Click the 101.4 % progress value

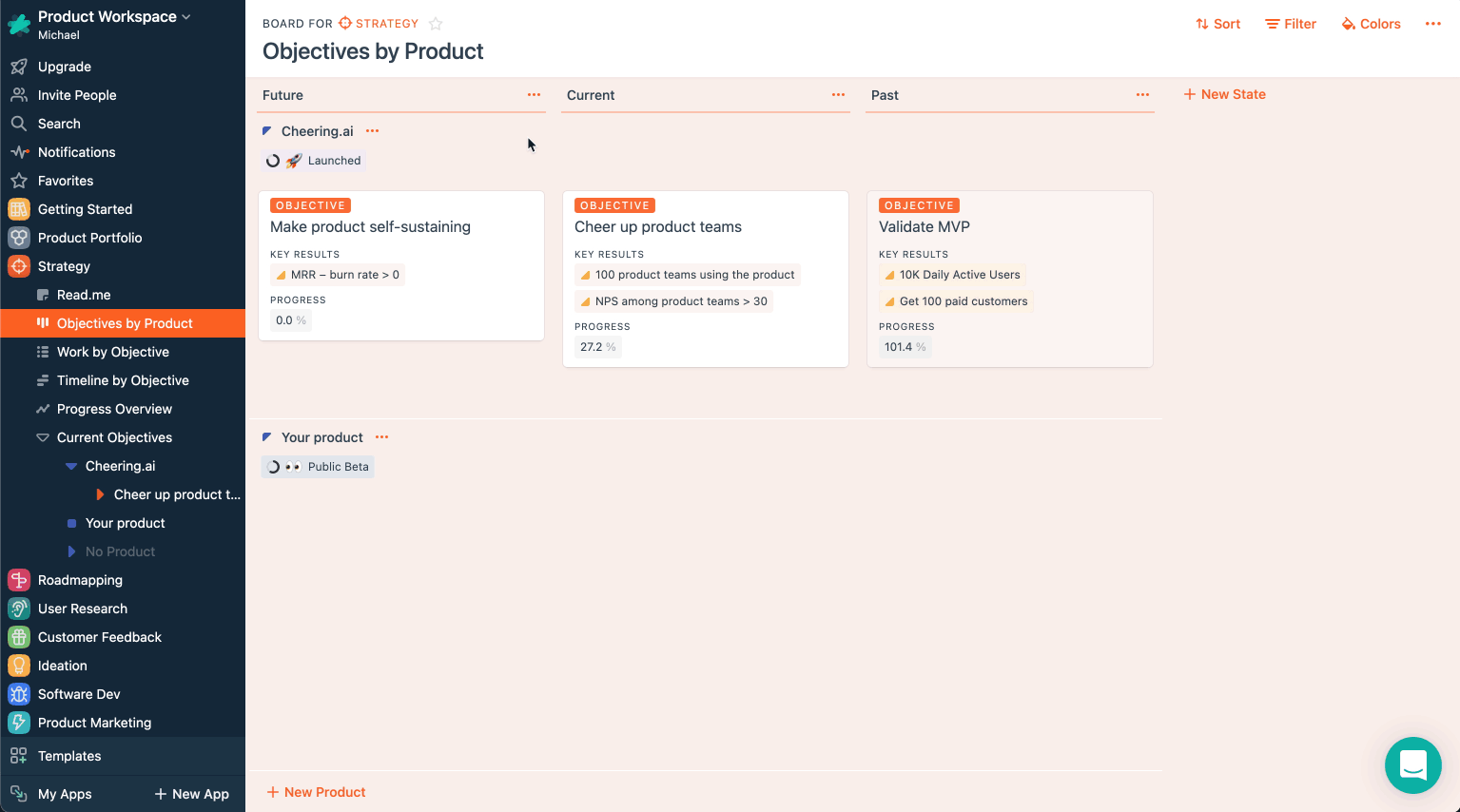click(905, 347)
